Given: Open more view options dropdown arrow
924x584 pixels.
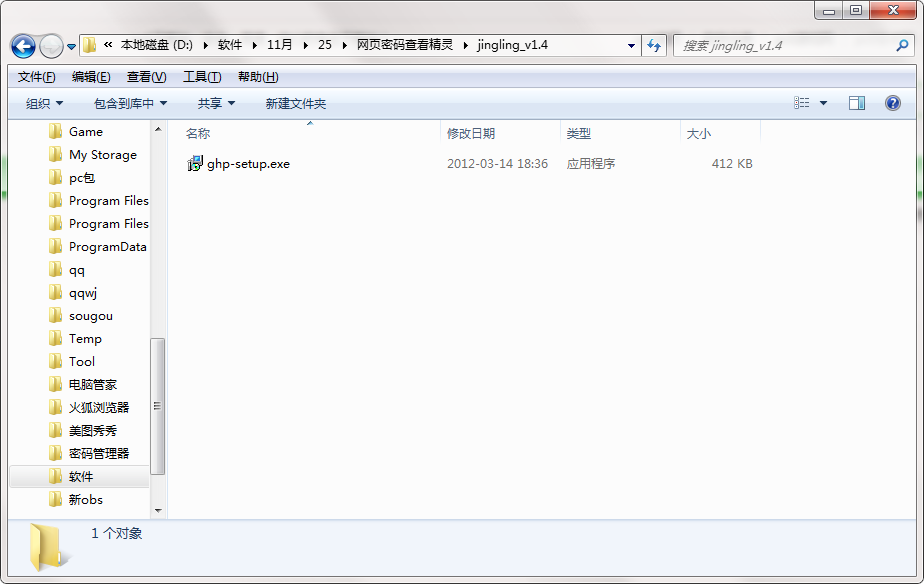Looking at the screenshot, I should click(x=823, y=103).
